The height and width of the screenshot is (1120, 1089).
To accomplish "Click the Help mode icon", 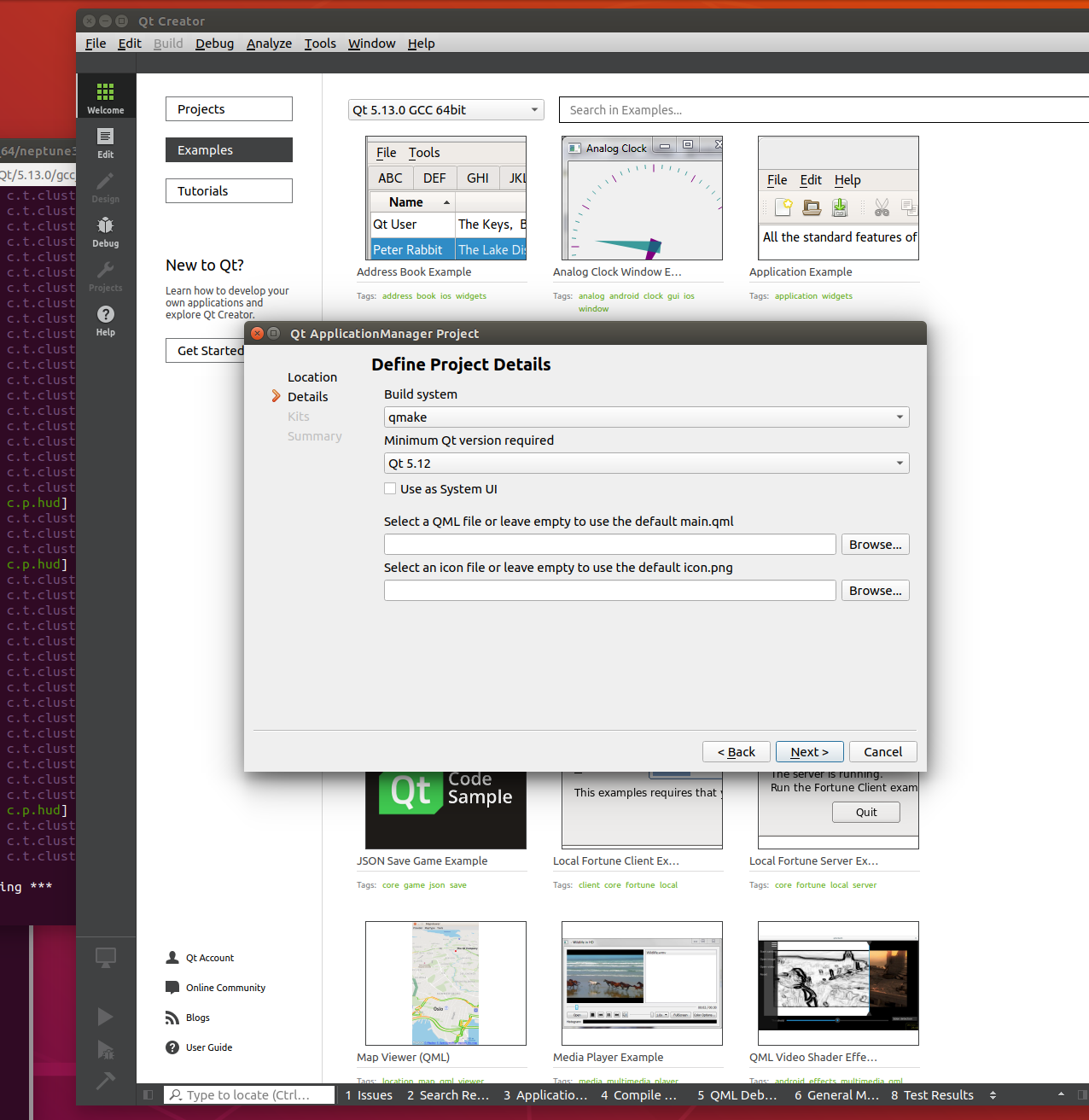I will pyautogui.click(x=105, y=319).
